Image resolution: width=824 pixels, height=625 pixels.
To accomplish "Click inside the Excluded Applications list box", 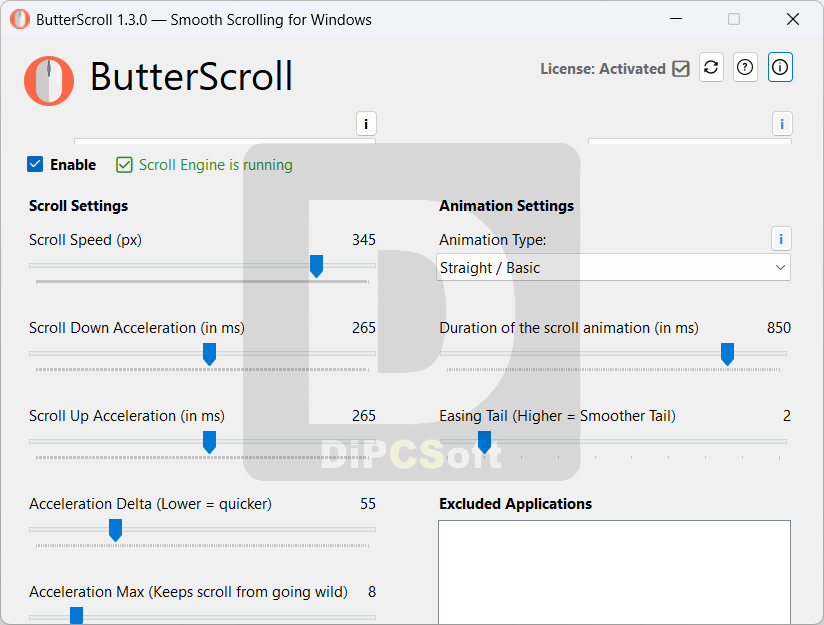I will point(614,572).
